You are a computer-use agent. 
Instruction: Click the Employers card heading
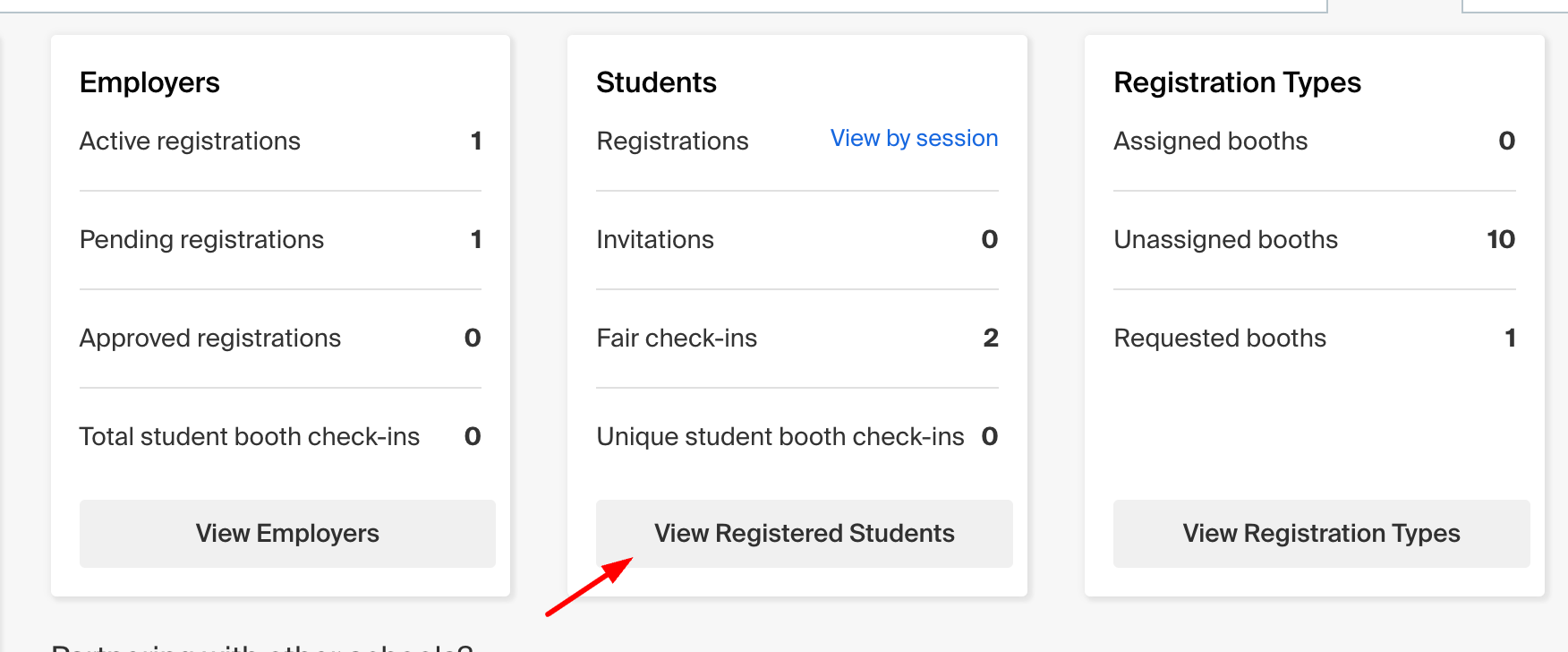tap(149, 82)
